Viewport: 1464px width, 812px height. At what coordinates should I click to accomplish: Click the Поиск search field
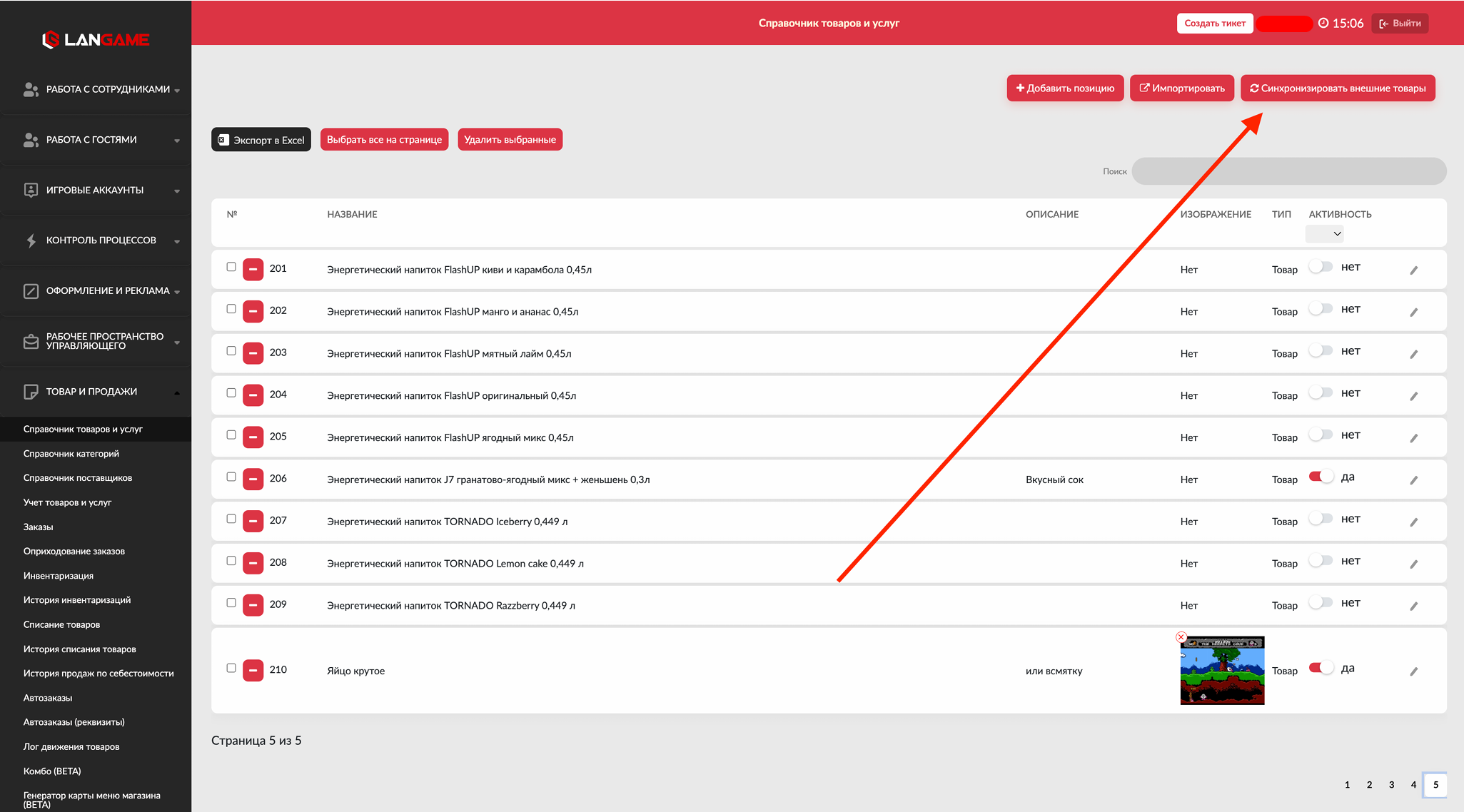[x=1289, y=171]
